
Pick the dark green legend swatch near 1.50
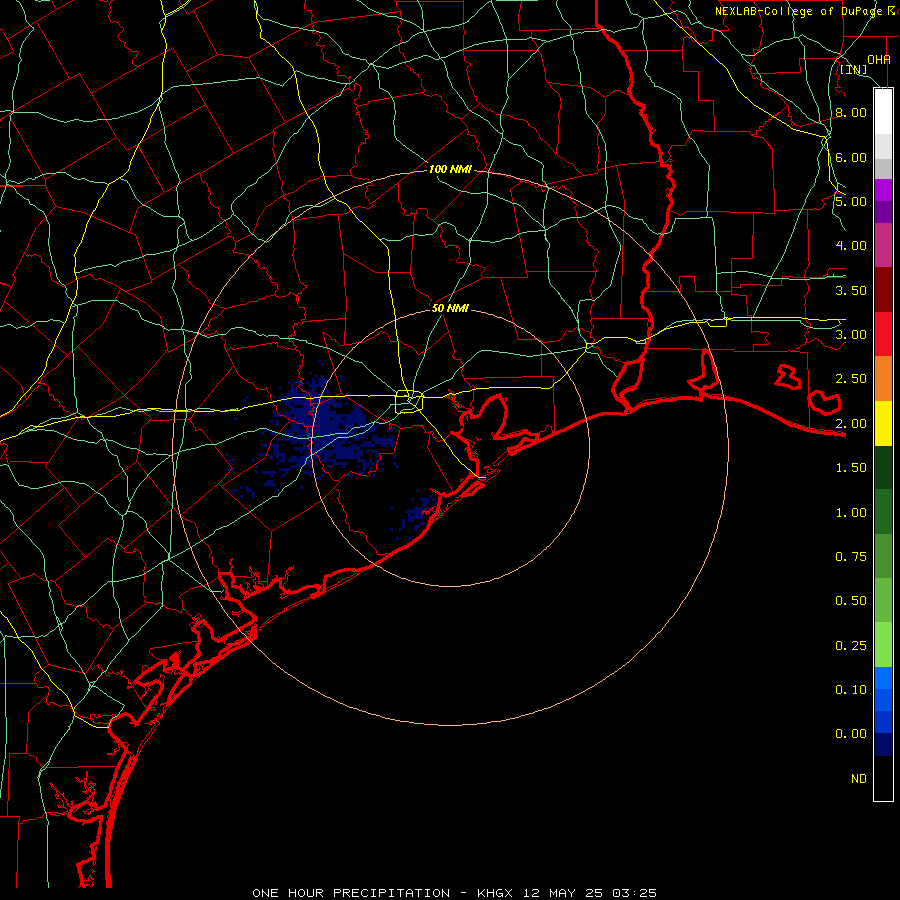tap(883, 468)
